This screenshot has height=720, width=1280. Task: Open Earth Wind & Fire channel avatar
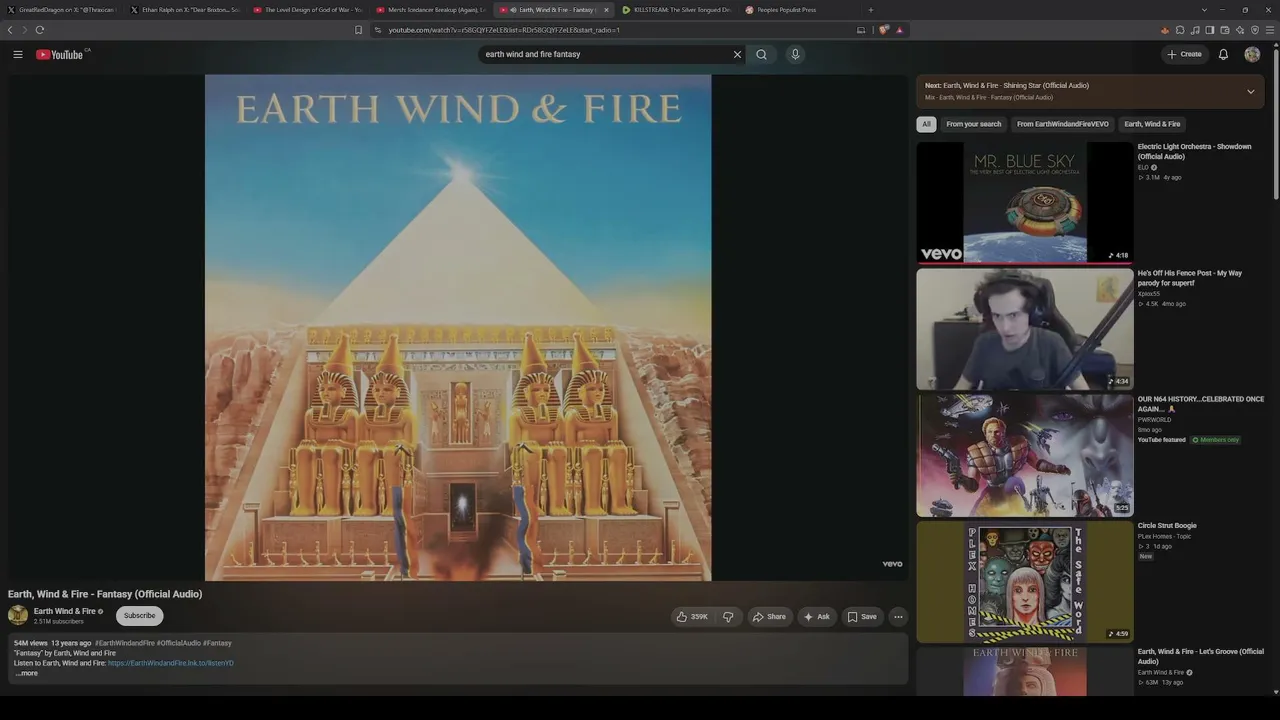pyautogui.click(x=18, y=615)
